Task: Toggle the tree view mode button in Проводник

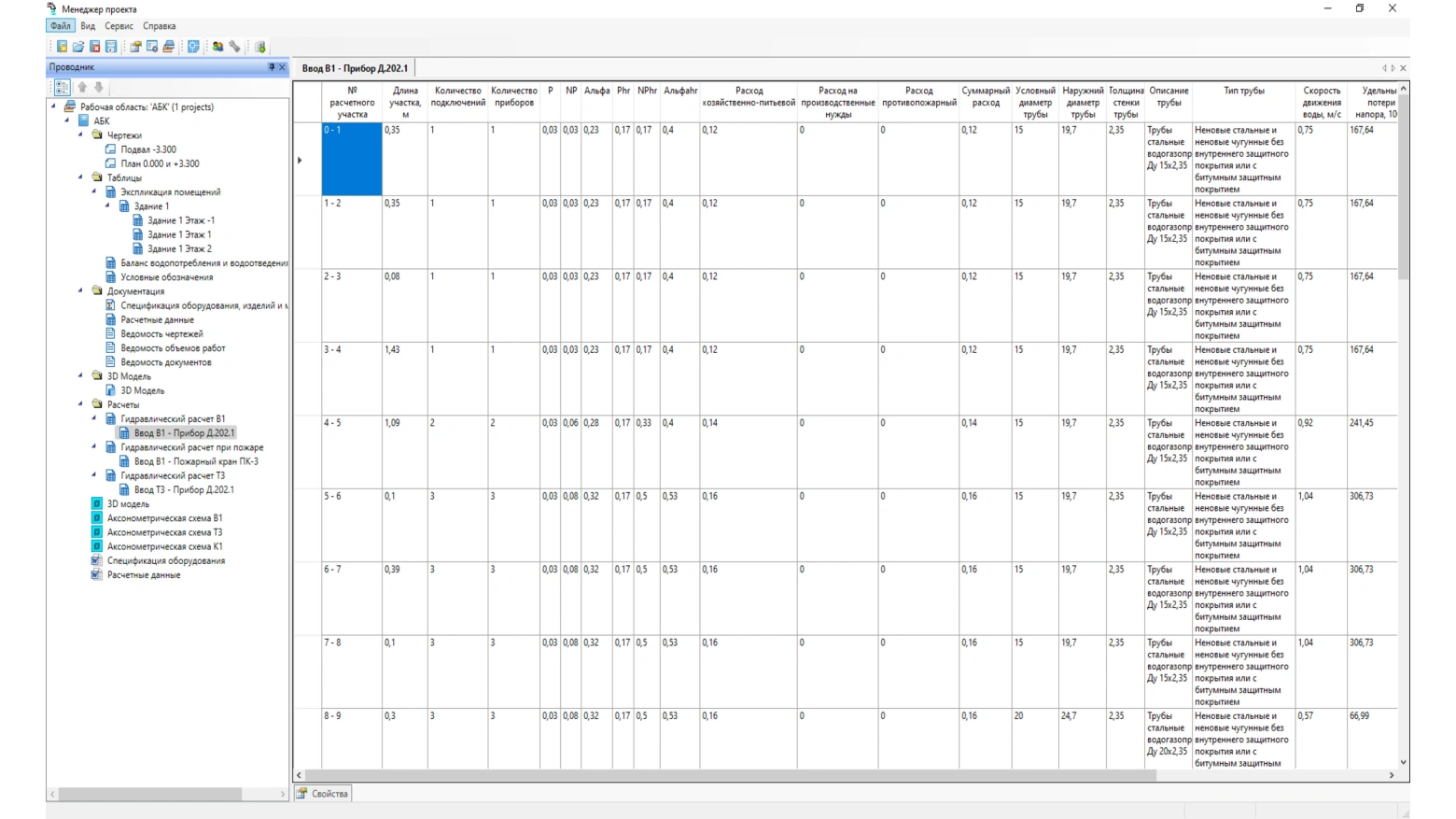Action: pos(62,87)
